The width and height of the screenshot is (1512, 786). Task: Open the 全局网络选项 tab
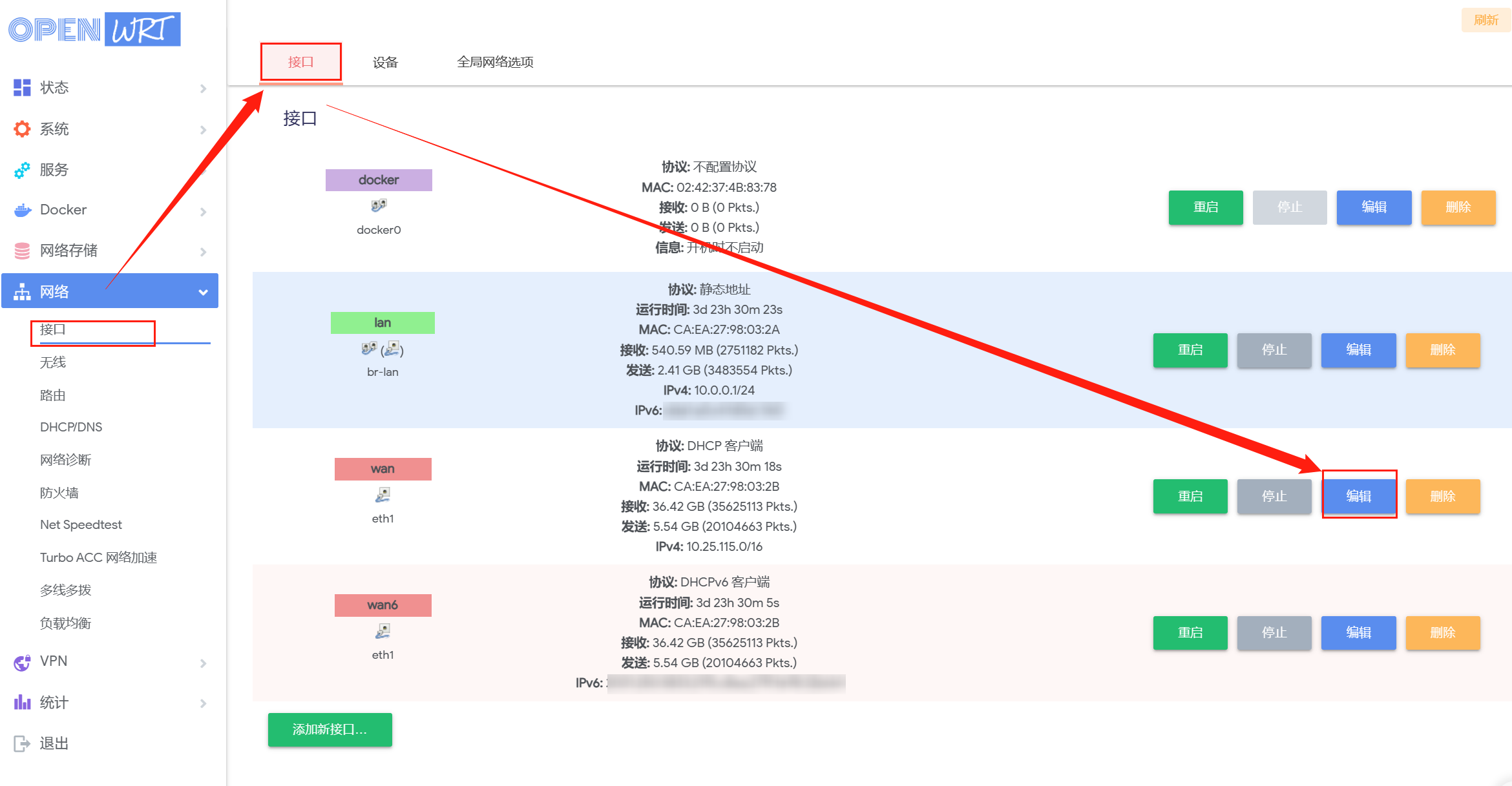(x=495, y=63)
